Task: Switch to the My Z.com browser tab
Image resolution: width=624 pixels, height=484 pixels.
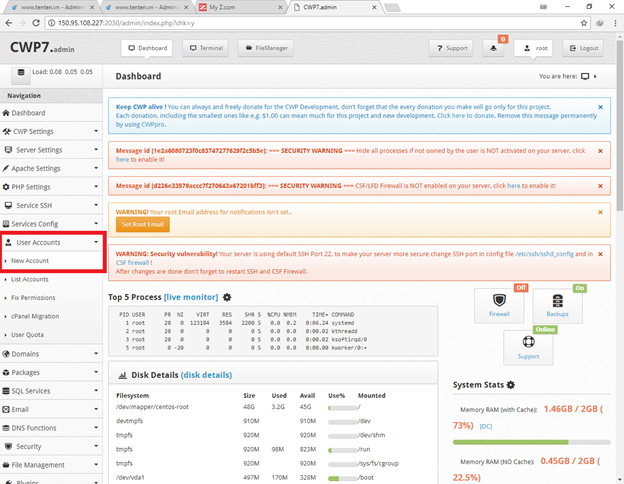Action: tap(240, 7)
